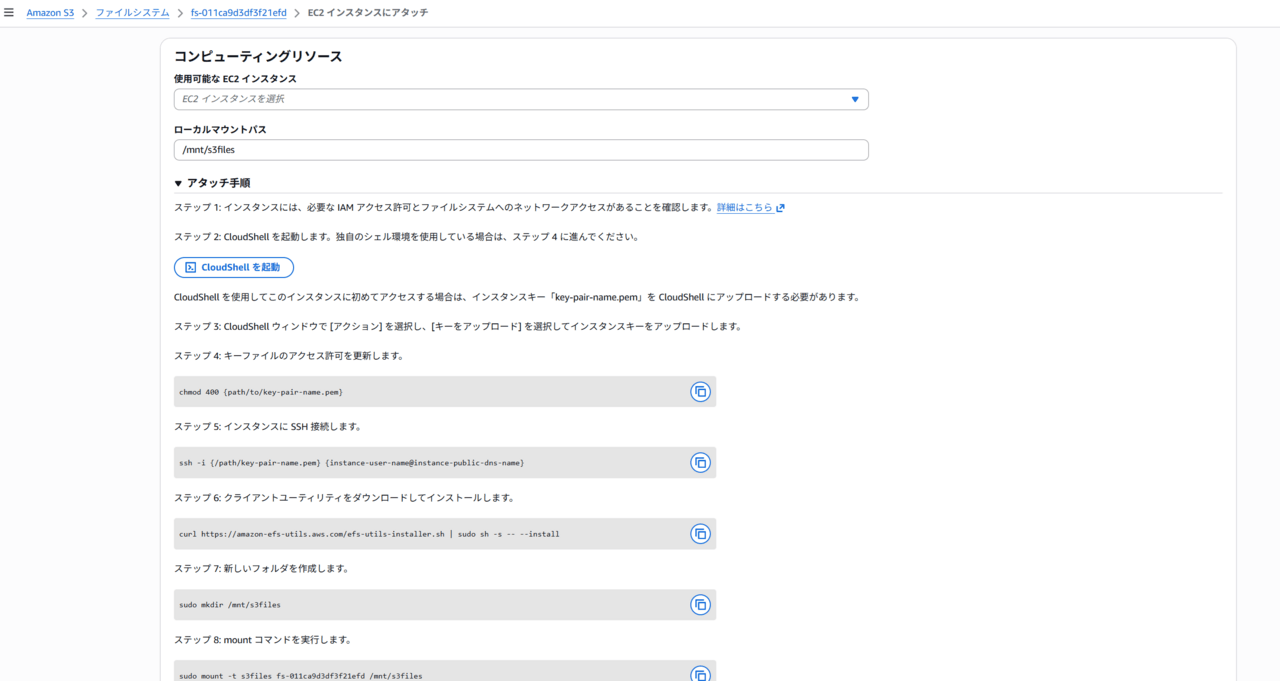Navigate to the ファイルシステム breadcrumb

(x=132, y=13)
